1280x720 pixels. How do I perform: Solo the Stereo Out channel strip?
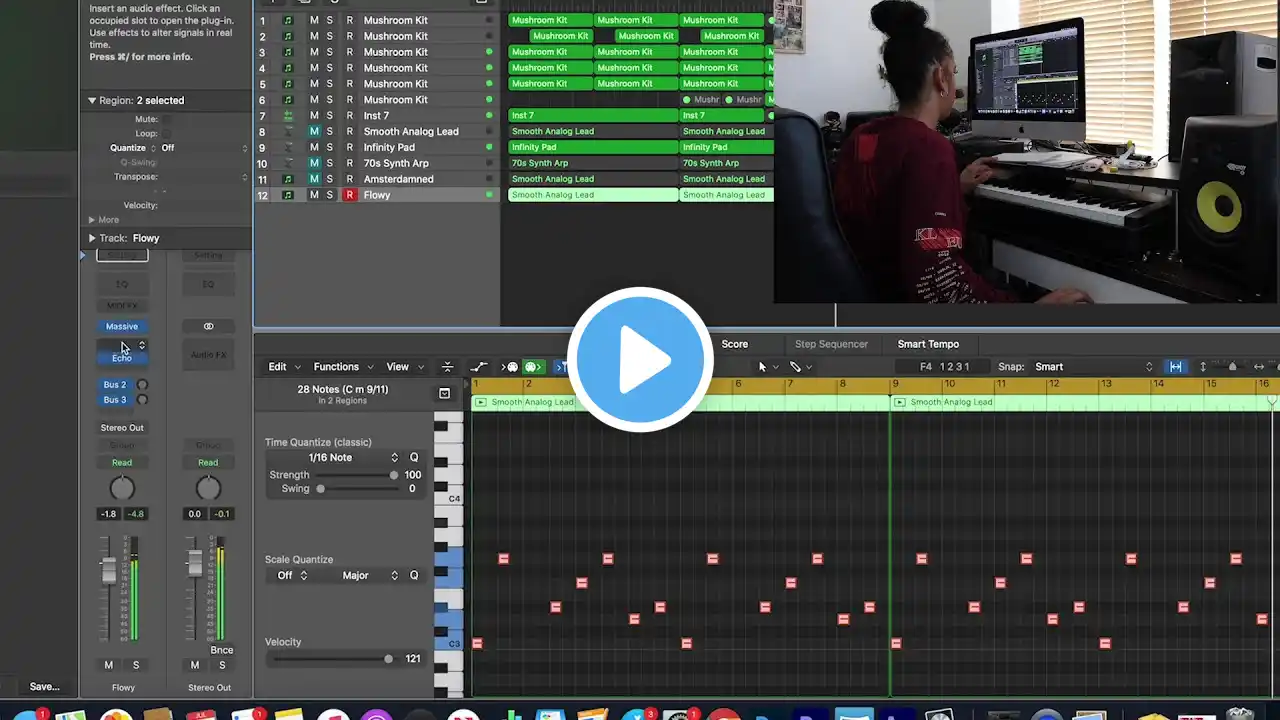point(222,665)
